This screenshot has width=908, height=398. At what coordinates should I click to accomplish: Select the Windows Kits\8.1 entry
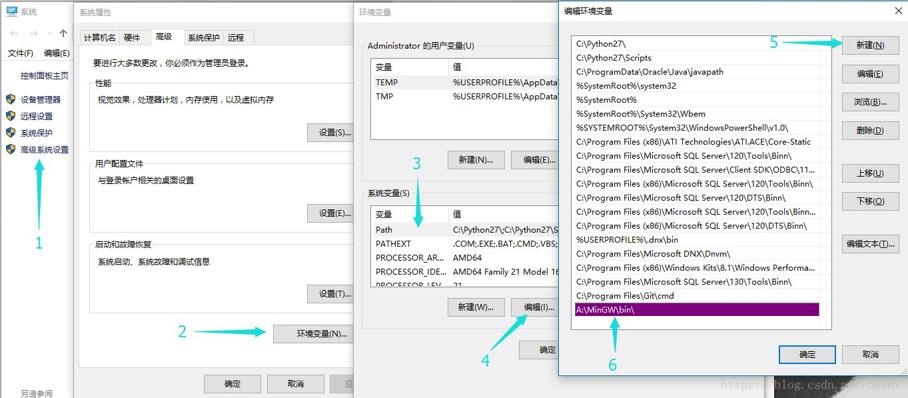pyautogui.click(x=697, y=268)
